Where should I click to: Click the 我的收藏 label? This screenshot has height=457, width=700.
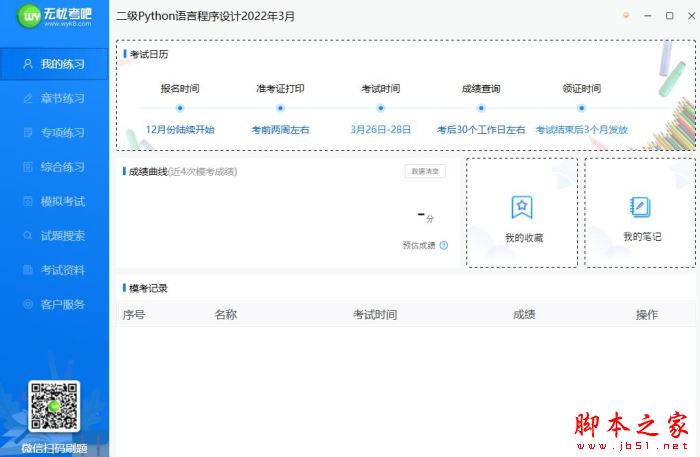pos(524,238)
